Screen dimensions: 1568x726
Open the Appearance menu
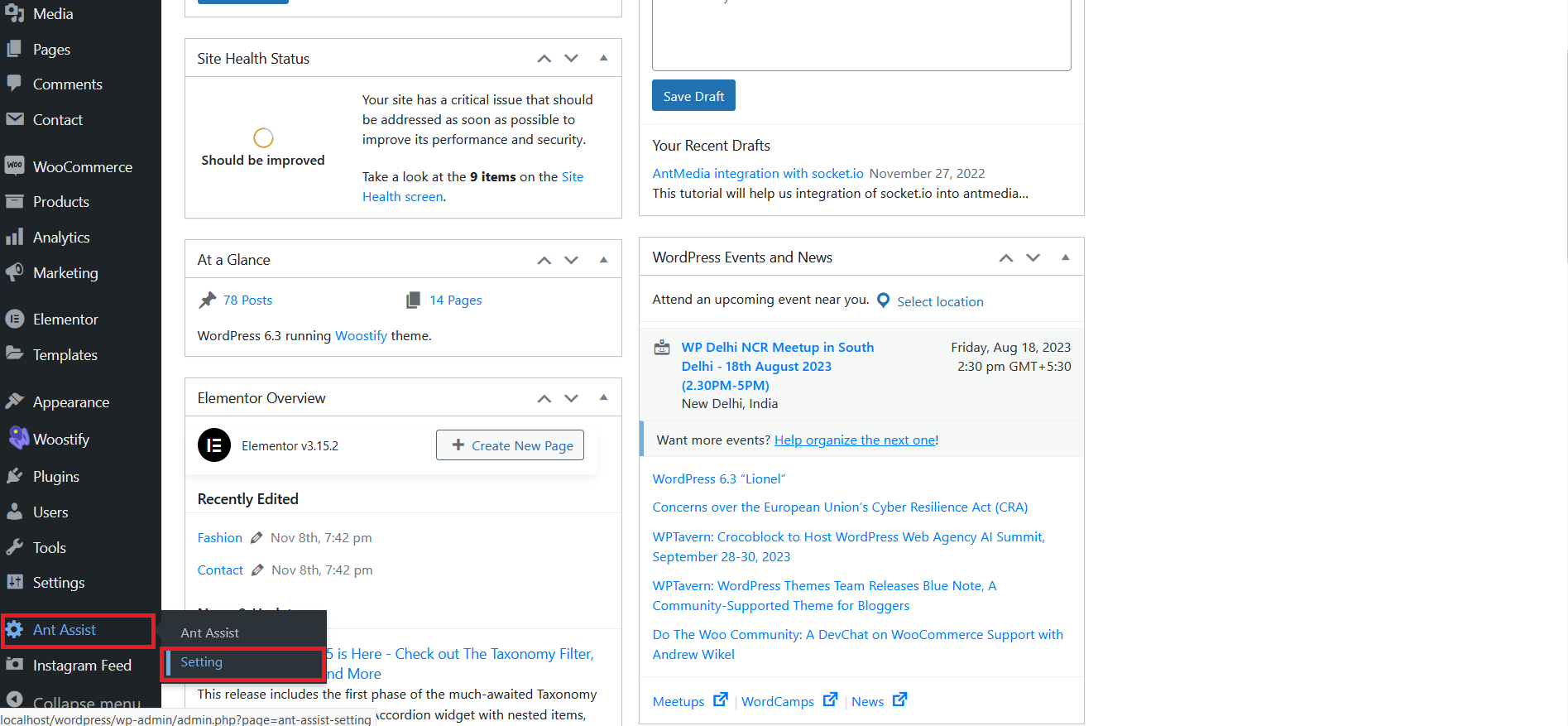[80, 401]
